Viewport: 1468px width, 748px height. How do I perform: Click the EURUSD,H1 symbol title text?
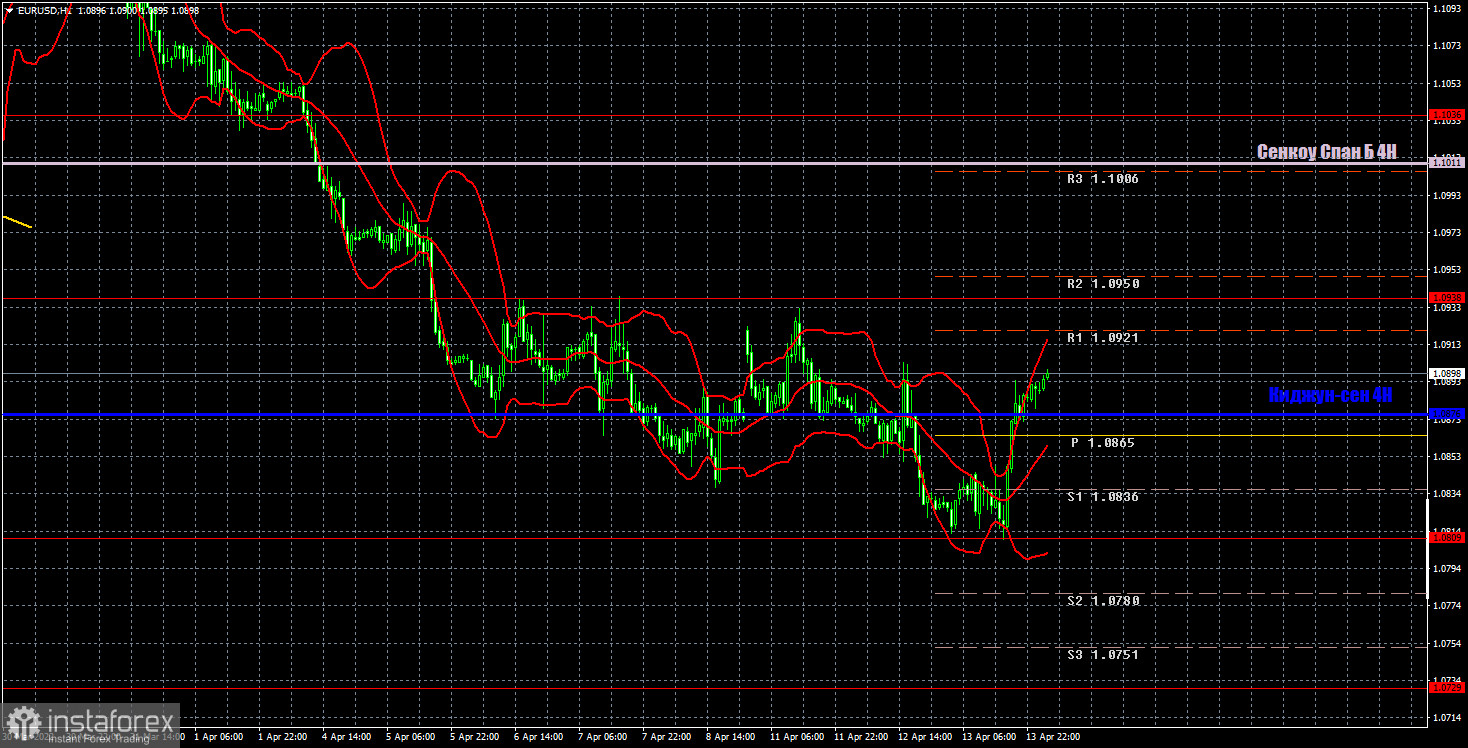[x=44, y=10]
